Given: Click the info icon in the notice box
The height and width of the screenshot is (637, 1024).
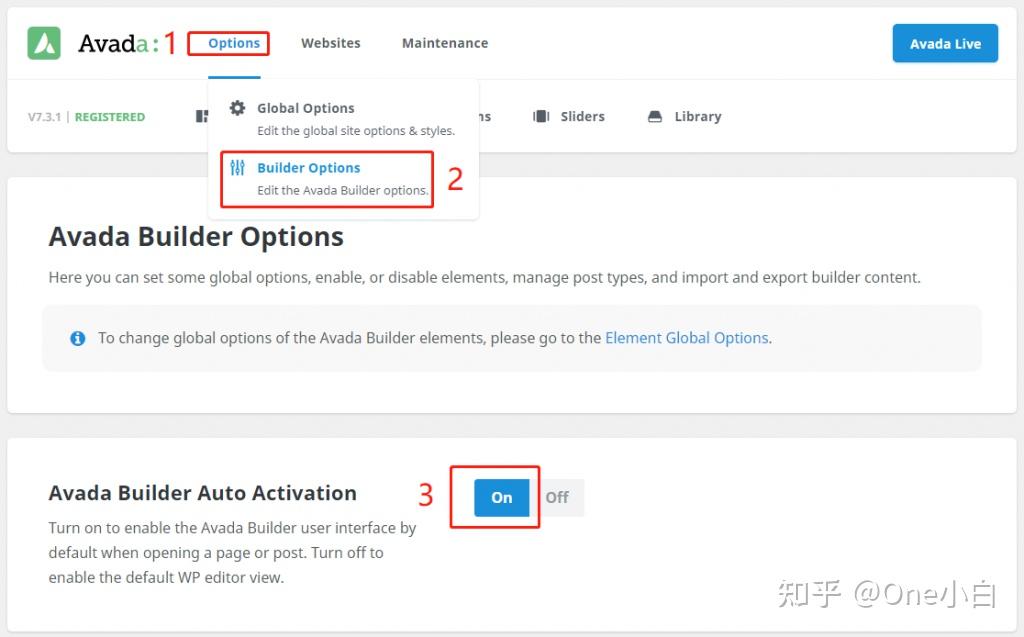Looking at the screenshot, I should tap(78, 338).
